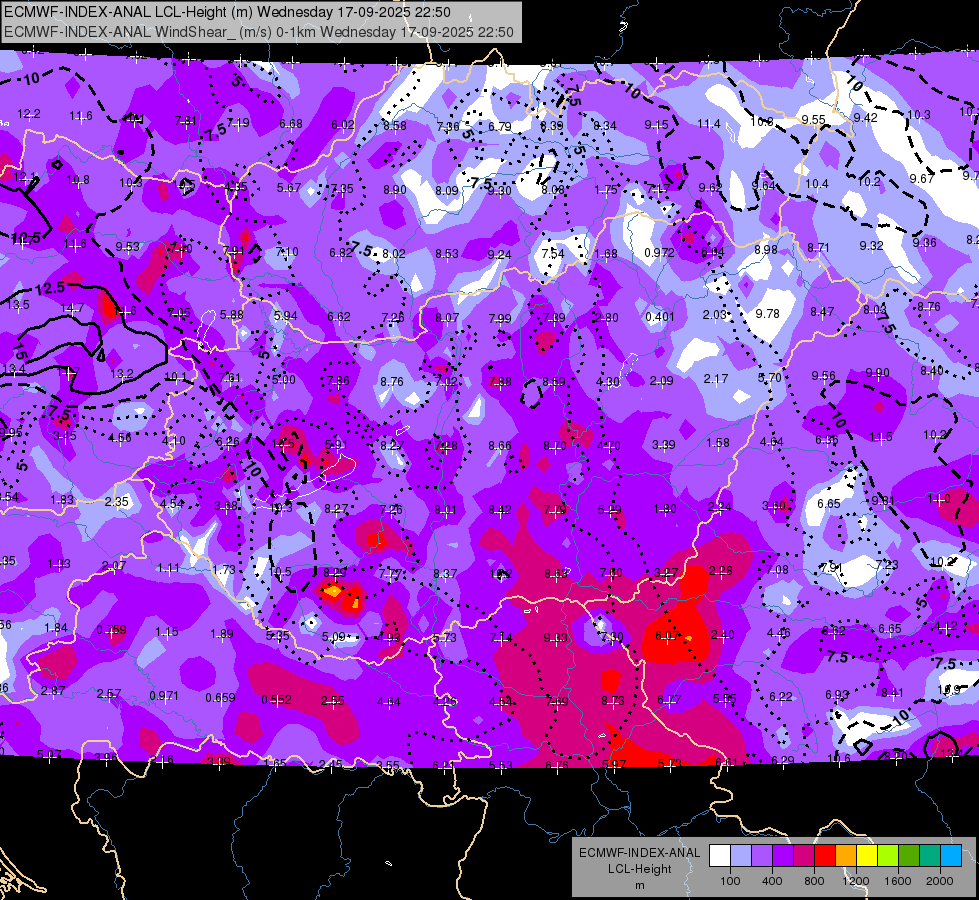Click the legend tick label 2000
Image resolution: width=979 pixels, height=900 pixels.
coord(940,881)
